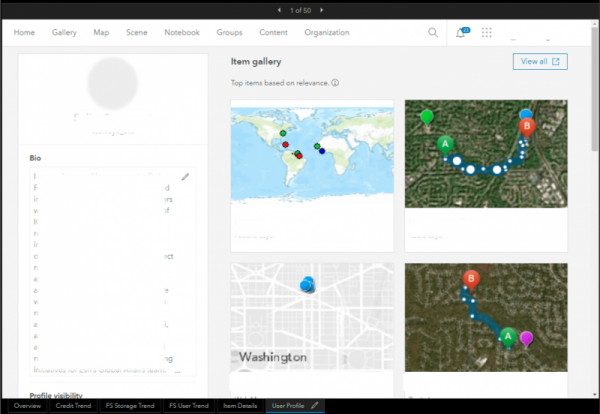Open the Washington map thumbnail

coord(312,317)
